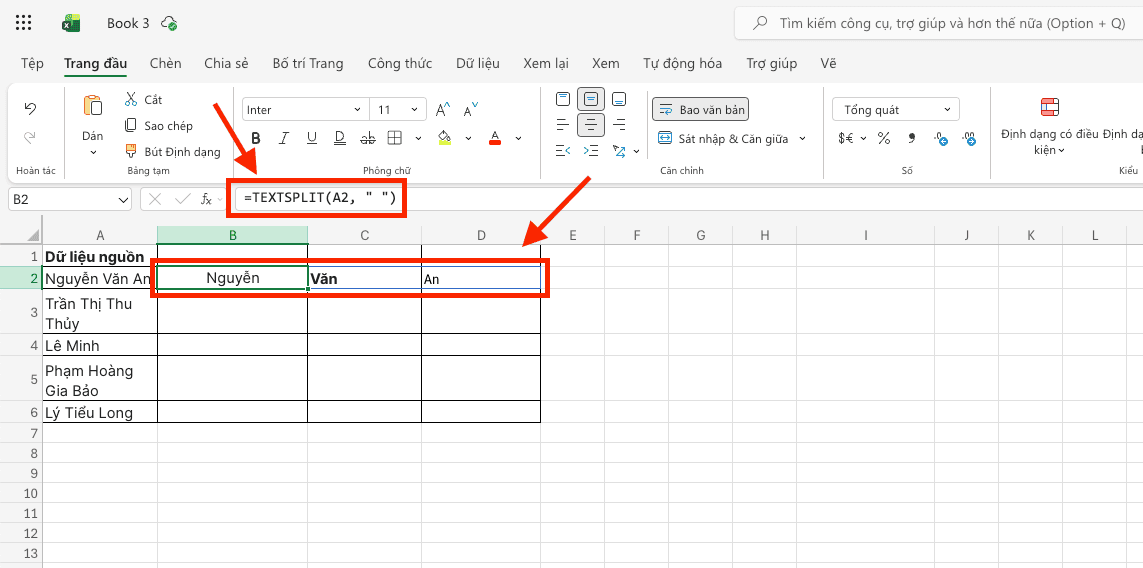Click the Undo (Hoàn tác) arrow icon
The width and height of the screenshot is (1143, 568).
[30, 108]
